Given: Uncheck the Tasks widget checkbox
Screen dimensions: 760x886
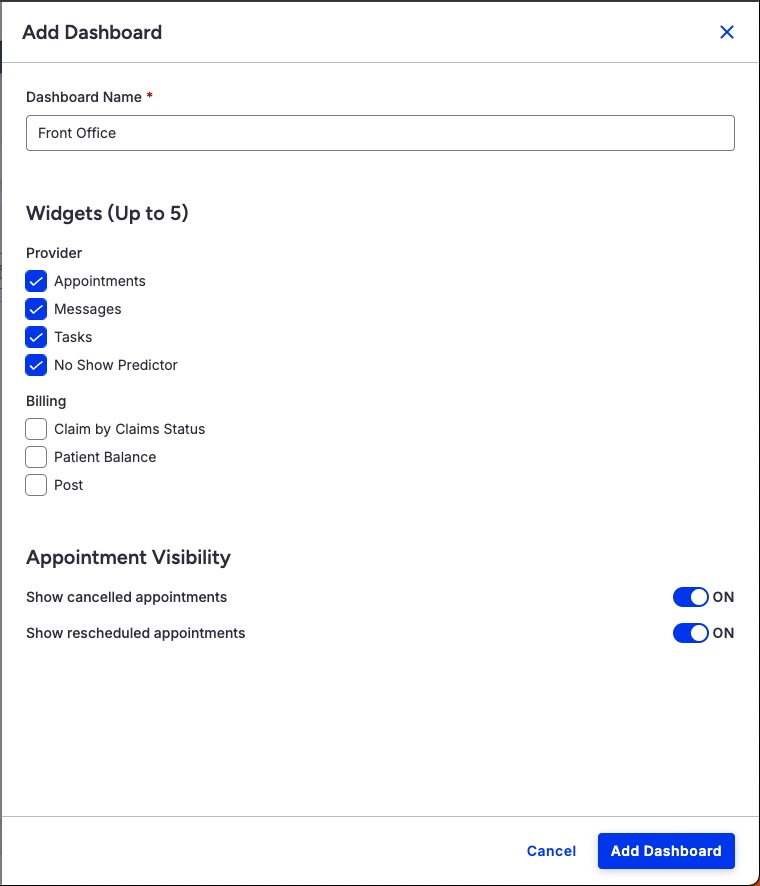Looking at the screenshot, I should (36, 337).
